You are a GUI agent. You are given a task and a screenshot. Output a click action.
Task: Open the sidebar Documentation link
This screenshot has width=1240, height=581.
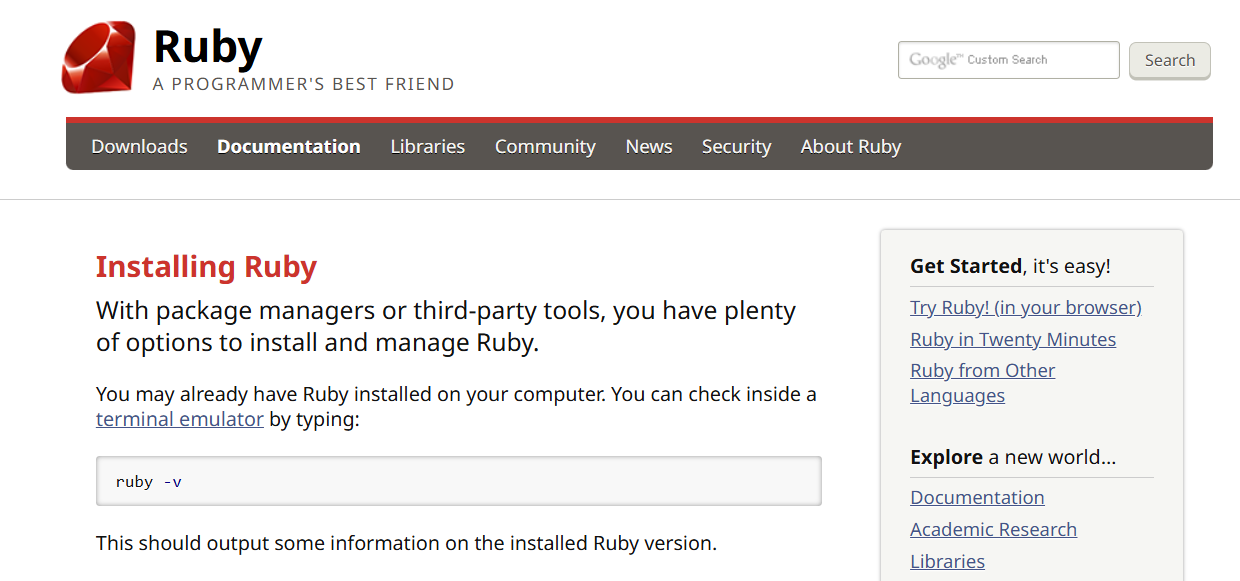[977, 497]
